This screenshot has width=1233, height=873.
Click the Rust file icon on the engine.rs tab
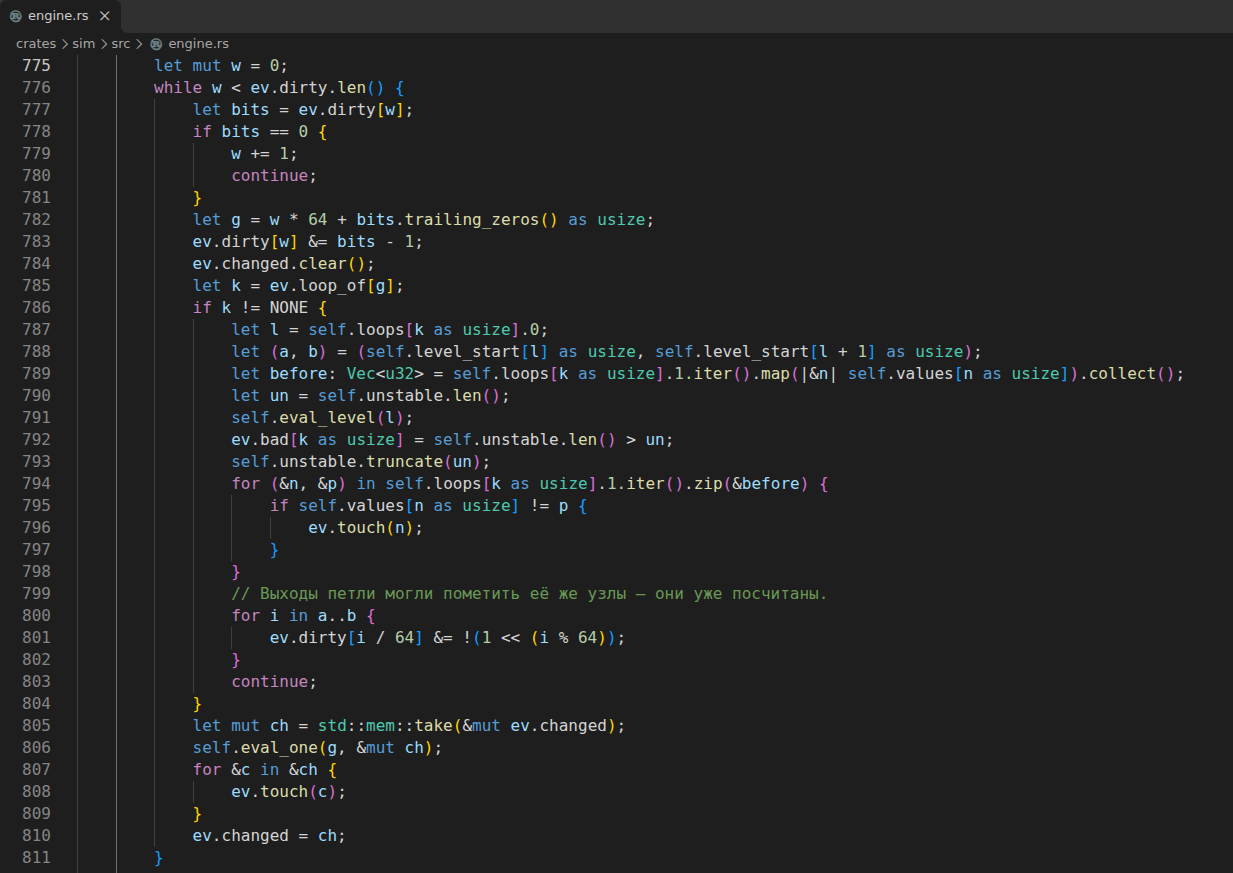(15, 17)
